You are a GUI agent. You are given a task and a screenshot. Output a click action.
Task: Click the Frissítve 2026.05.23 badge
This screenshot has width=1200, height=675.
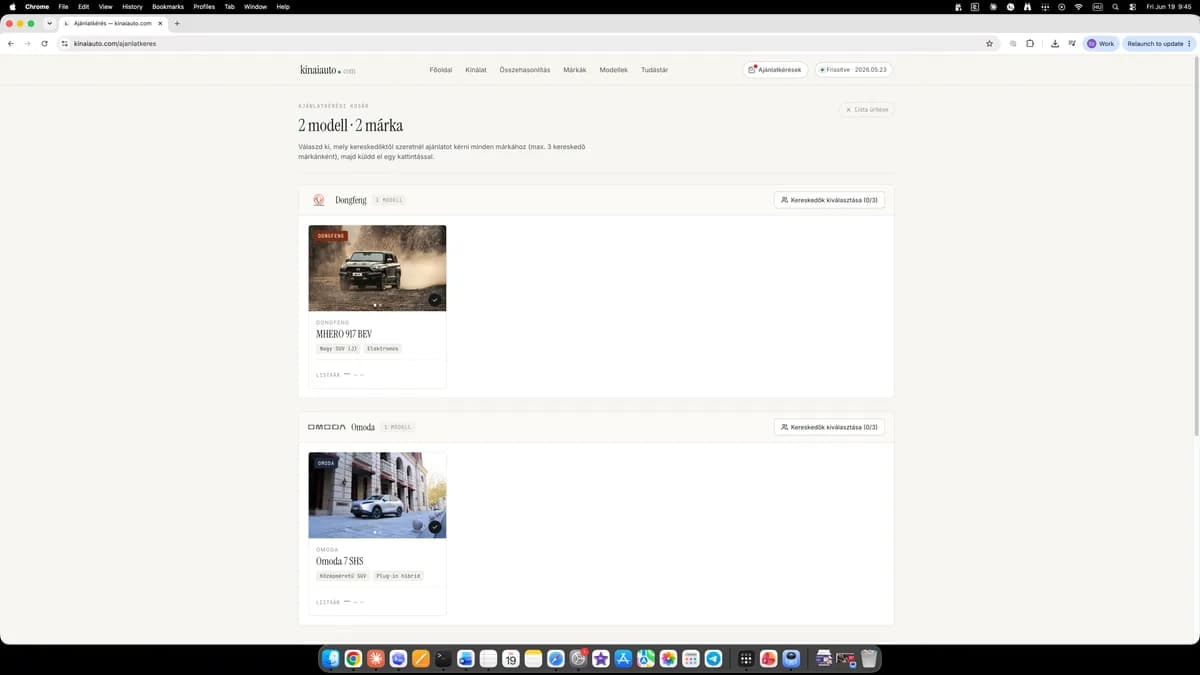pyautogui.click(x=853, y=70)
